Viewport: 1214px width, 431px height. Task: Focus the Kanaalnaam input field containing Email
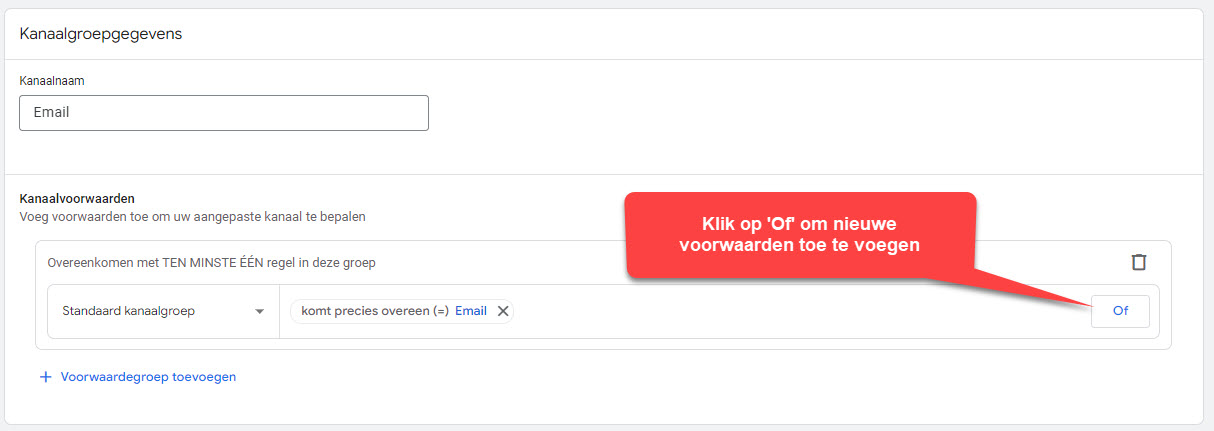click(224, 113)
